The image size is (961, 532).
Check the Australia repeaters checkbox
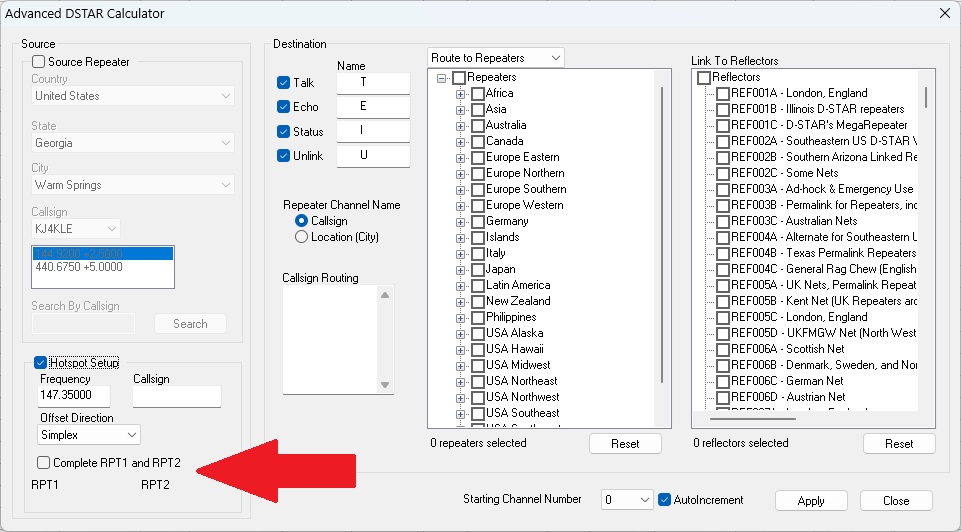click(x=478, y=126)
